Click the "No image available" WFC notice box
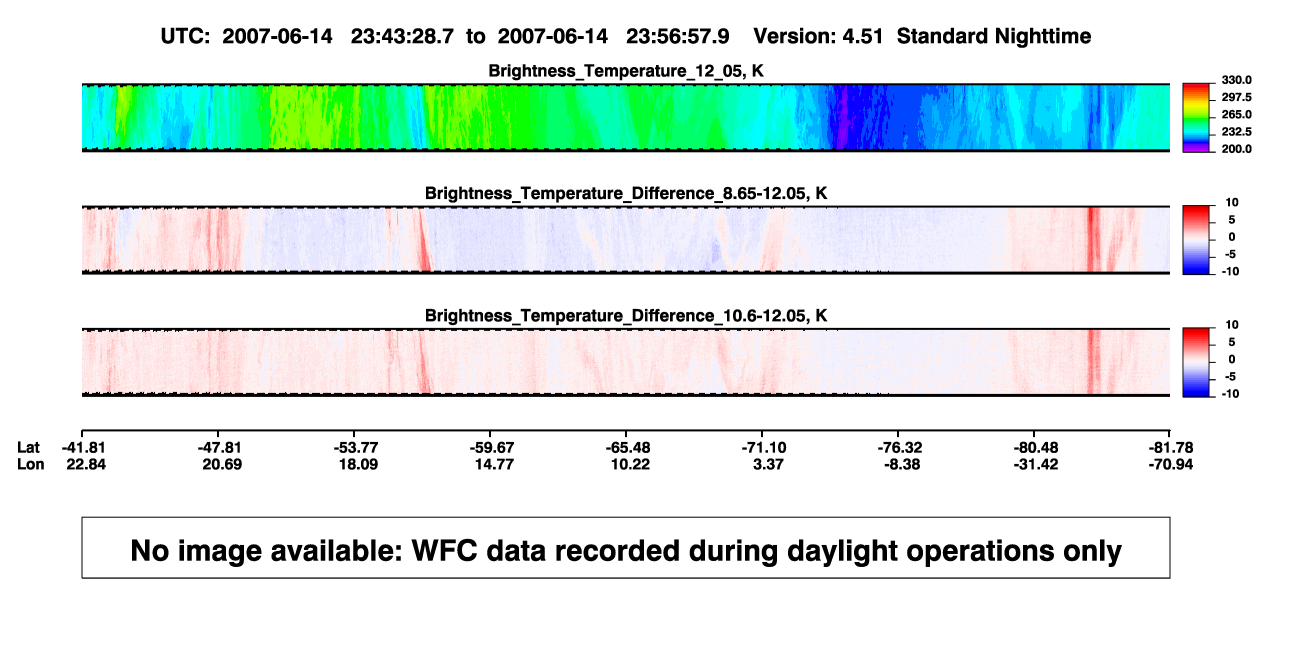Screen dimensions: 1300x667 coord(626,548)
